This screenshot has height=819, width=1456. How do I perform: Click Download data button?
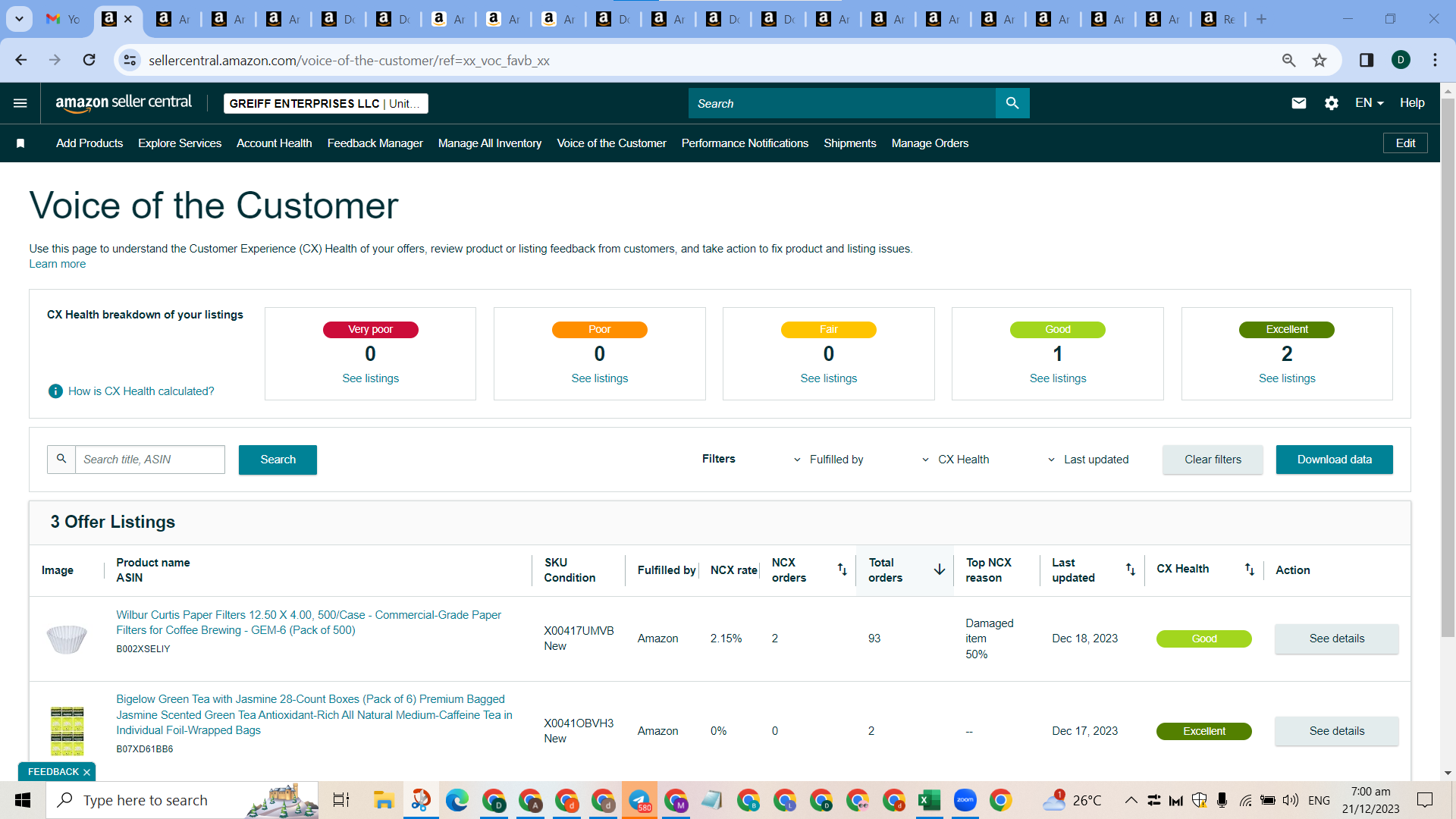1335,460
